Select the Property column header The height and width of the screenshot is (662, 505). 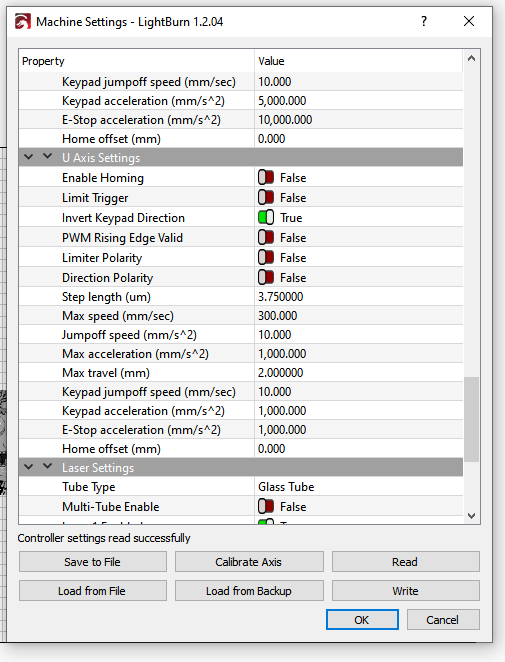pos(136,61)
